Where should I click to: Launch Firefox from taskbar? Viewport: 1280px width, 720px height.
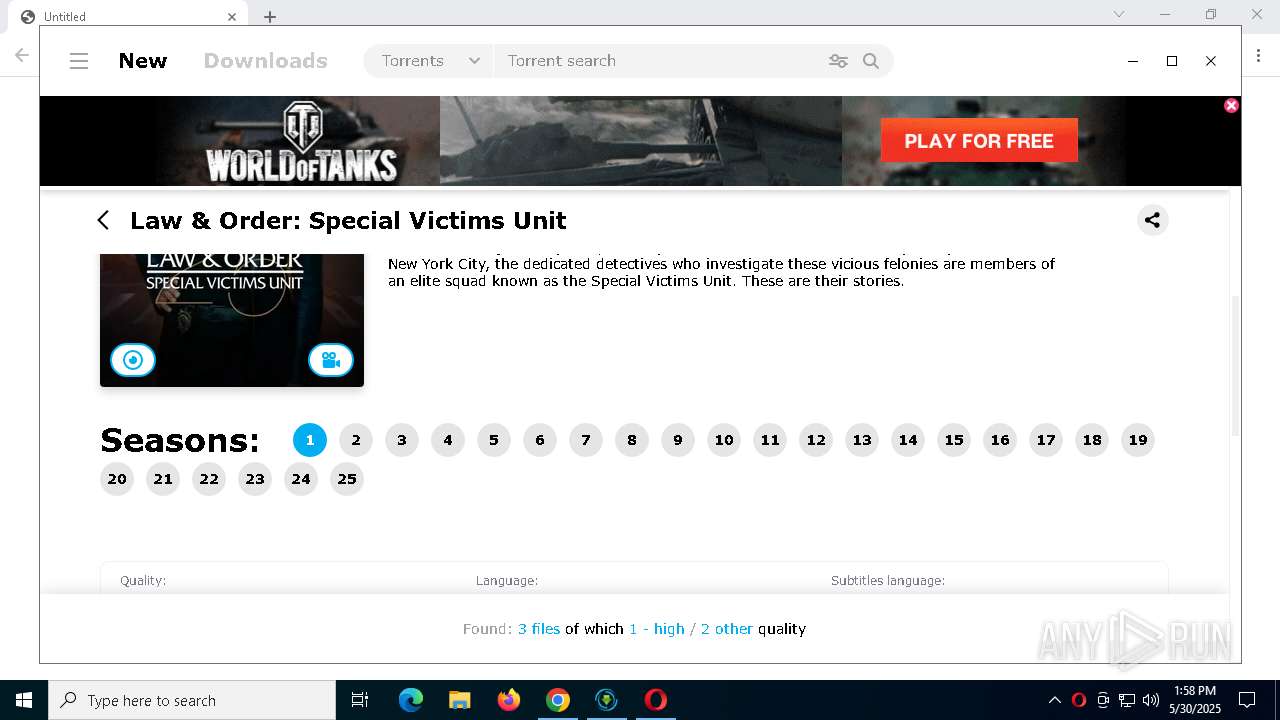pyautogui.click(x=509, y=700)
